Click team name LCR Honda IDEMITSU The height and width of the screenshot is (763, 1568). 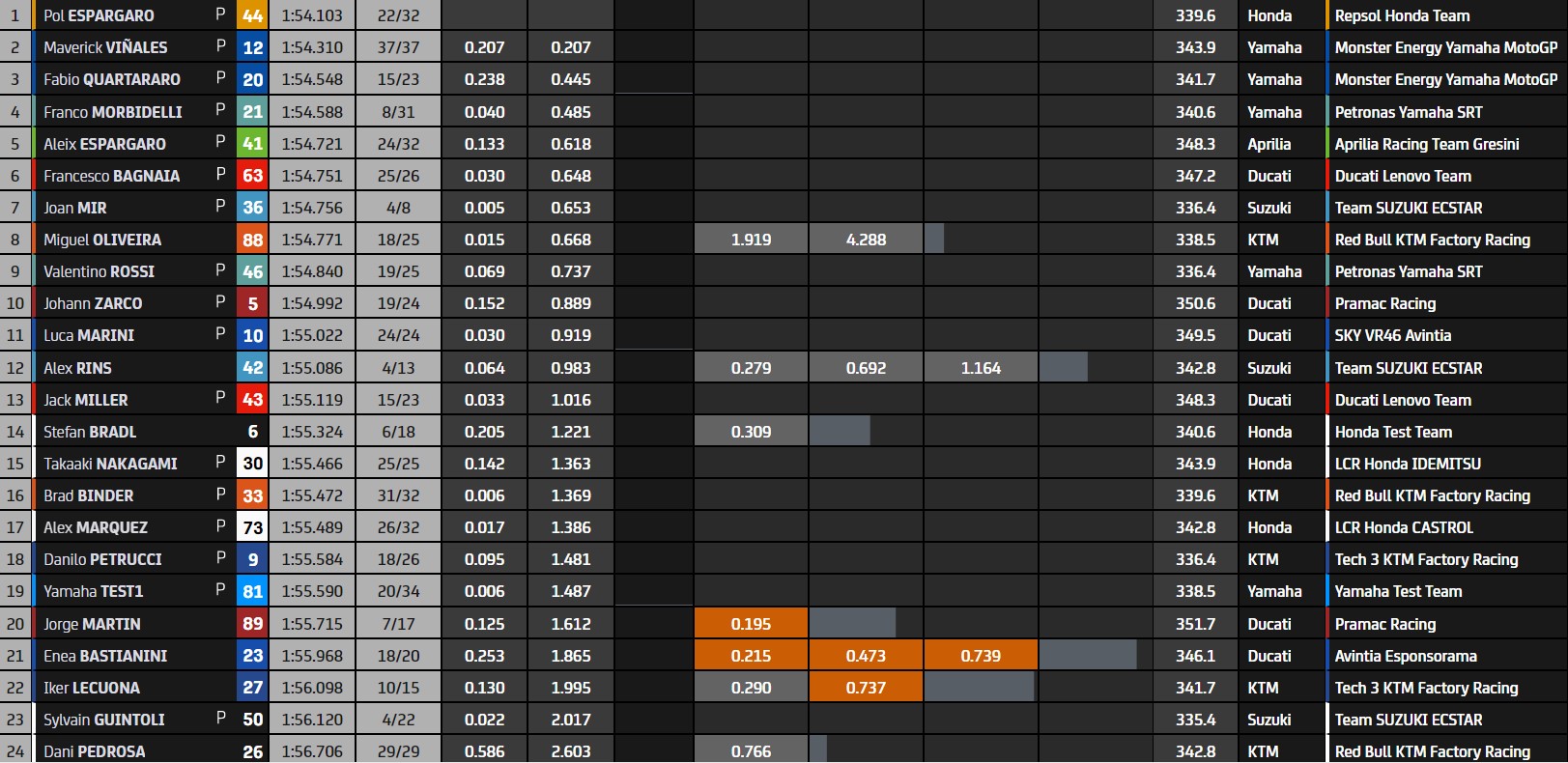pyautogui.click(x=1408, y=464)
